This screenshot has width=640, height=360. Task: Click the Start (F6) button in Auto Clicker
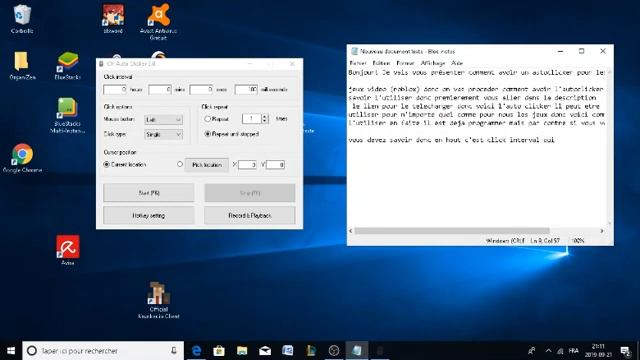pos(149,193)
